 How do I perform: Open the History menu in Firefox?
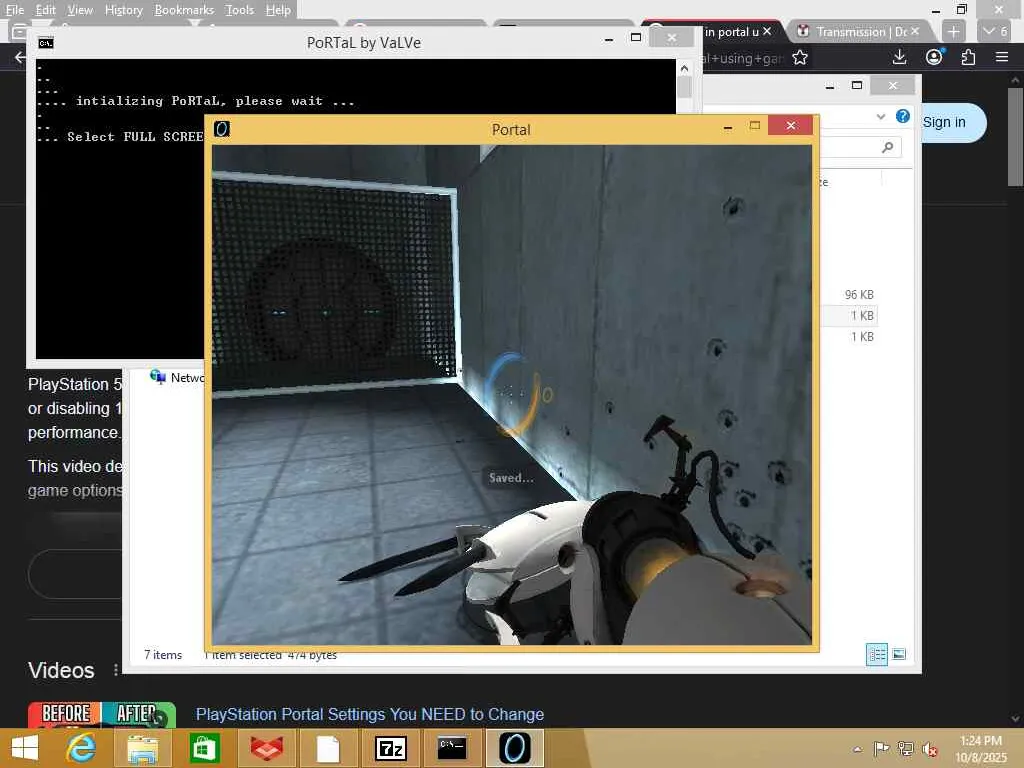[x=123, y=10]
